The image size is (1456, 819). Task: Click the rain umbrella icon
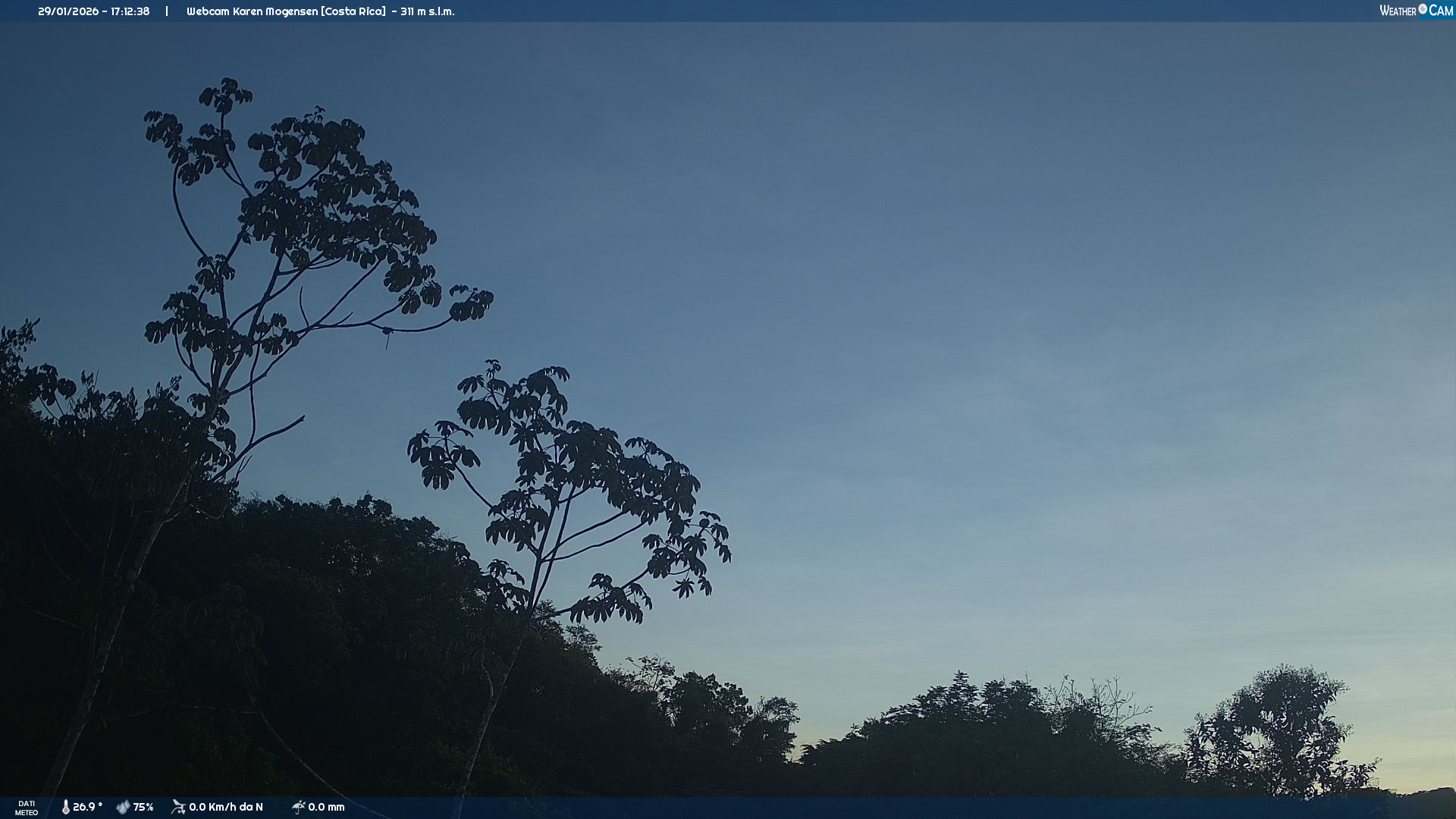point(298,807)
